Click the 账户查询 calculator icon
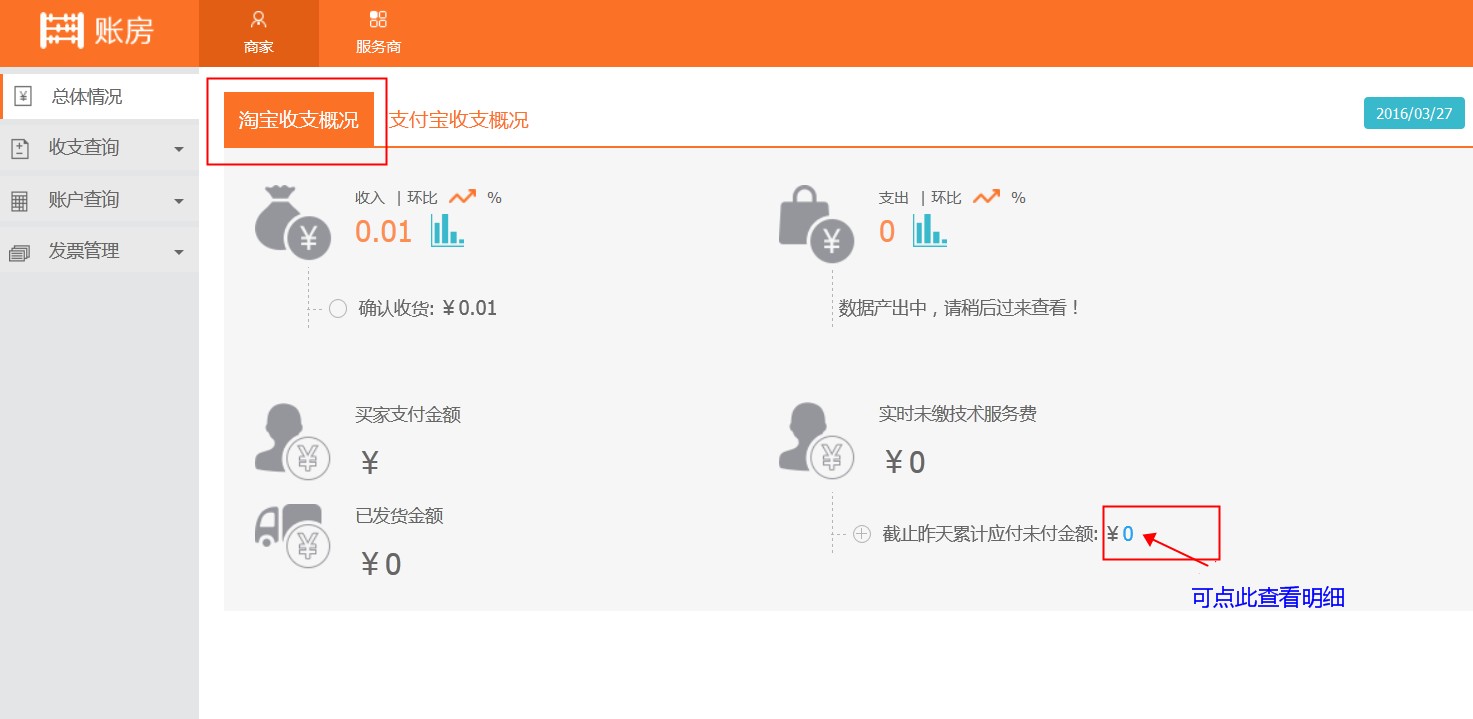 click(x=20, y=200)
